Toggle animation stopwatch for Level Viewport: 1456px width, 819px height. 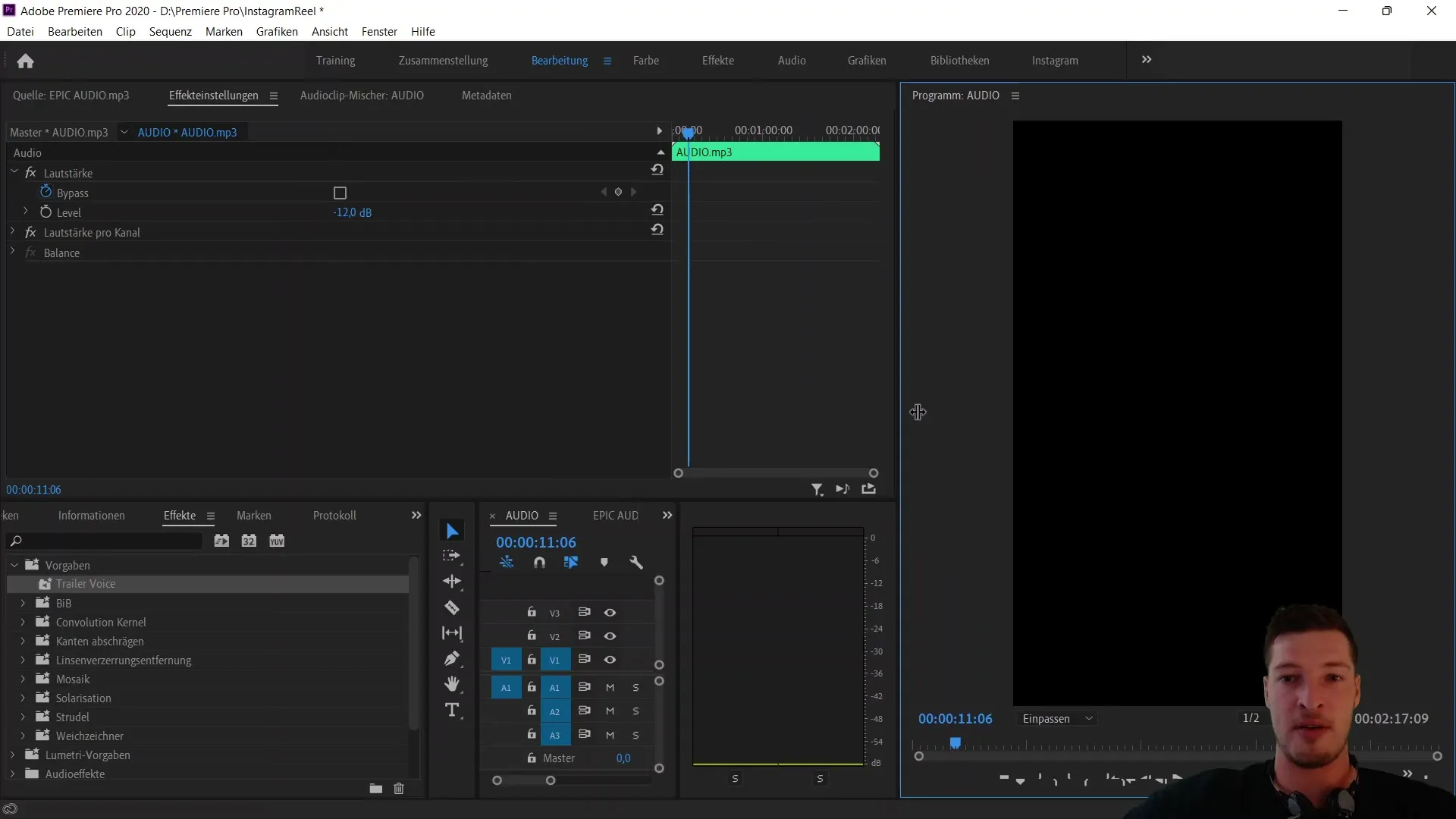click(x=46, y=212)
